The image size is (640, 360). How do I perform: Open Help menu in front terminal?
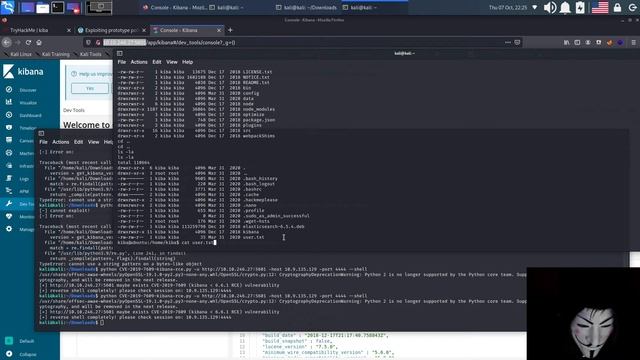(187, 62)
